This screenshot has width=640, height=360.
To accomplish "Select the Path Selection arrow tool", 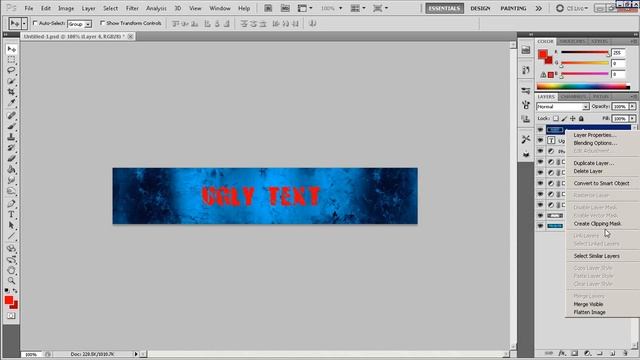I will click(x=11, y=225).
